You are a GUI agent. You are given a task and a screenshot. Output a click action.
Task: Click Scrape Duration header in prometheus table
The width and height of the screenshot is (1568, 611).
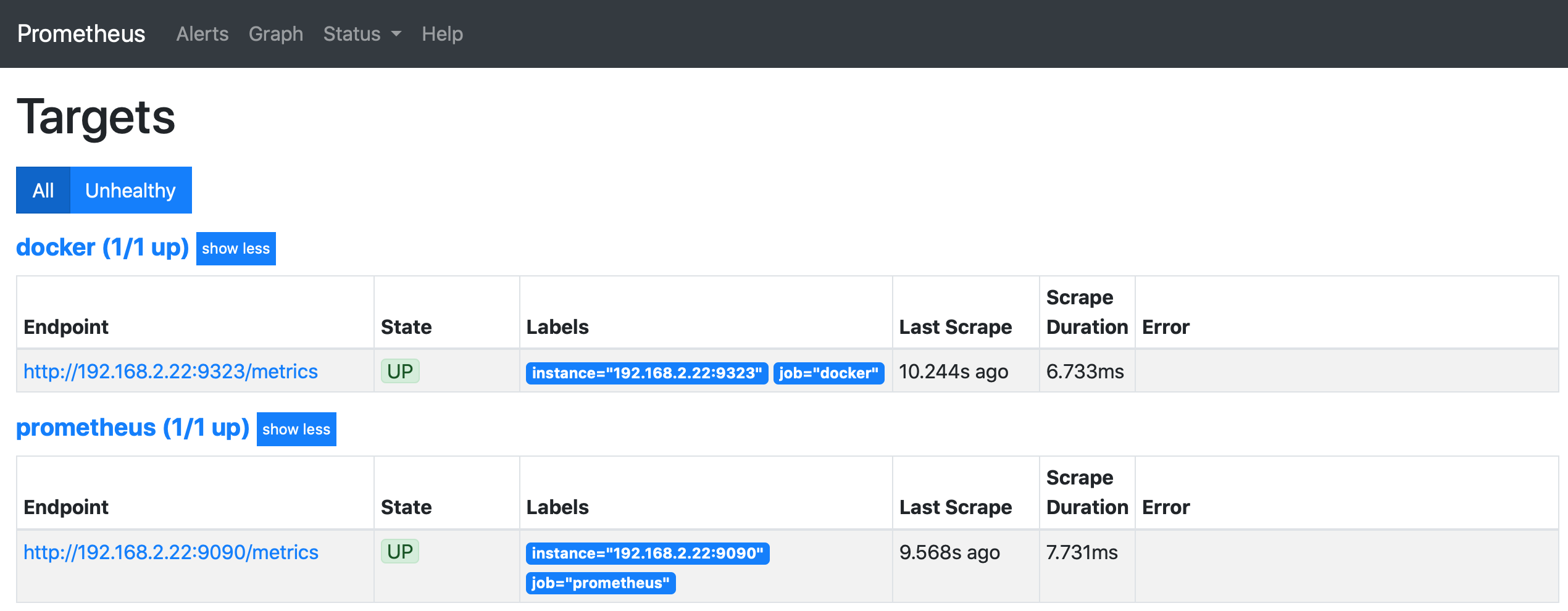click(1087, 493)
